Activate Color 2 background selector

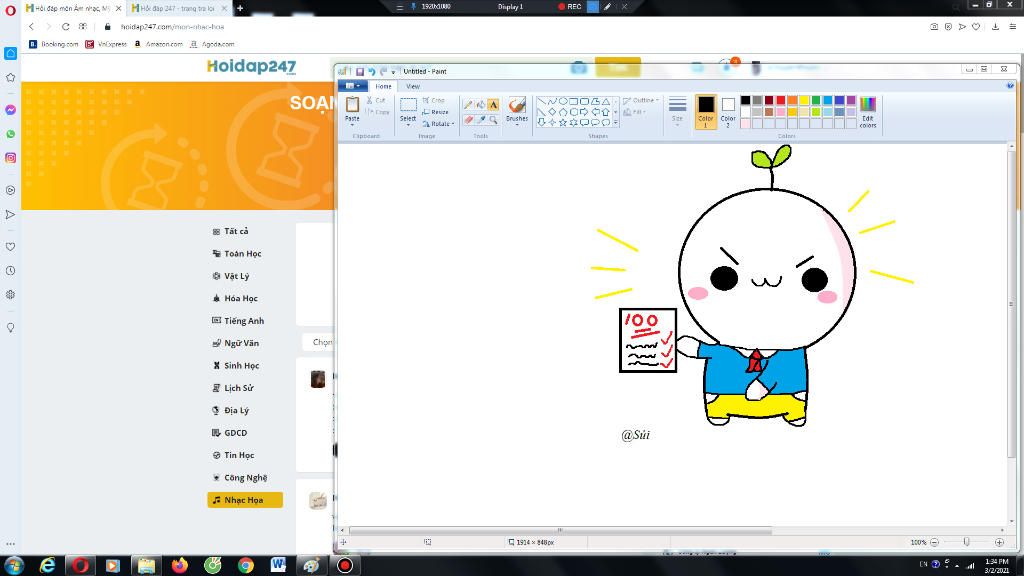[728, 111]
